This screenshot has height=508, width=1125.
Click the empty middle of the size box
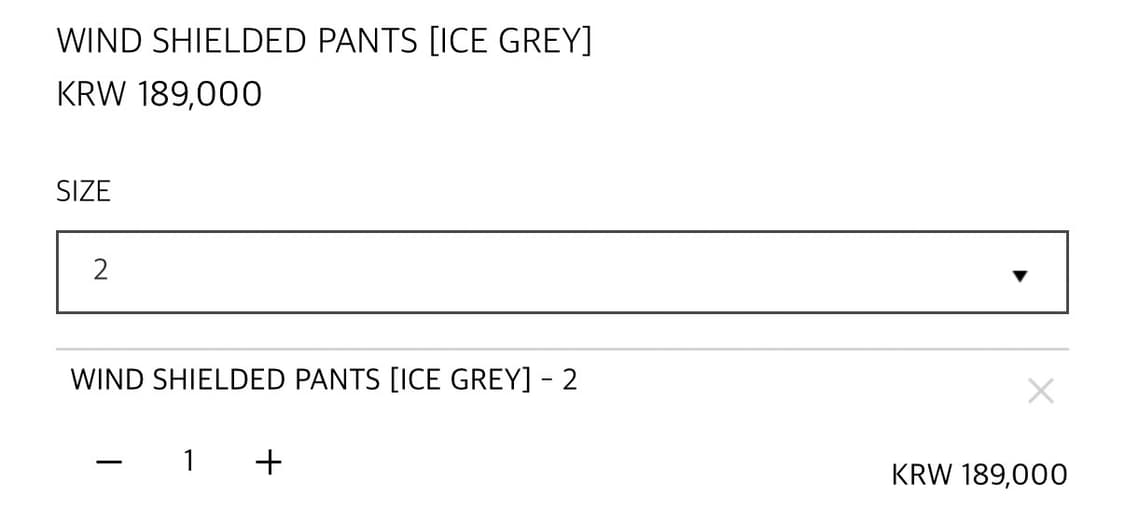pos(560,272)
